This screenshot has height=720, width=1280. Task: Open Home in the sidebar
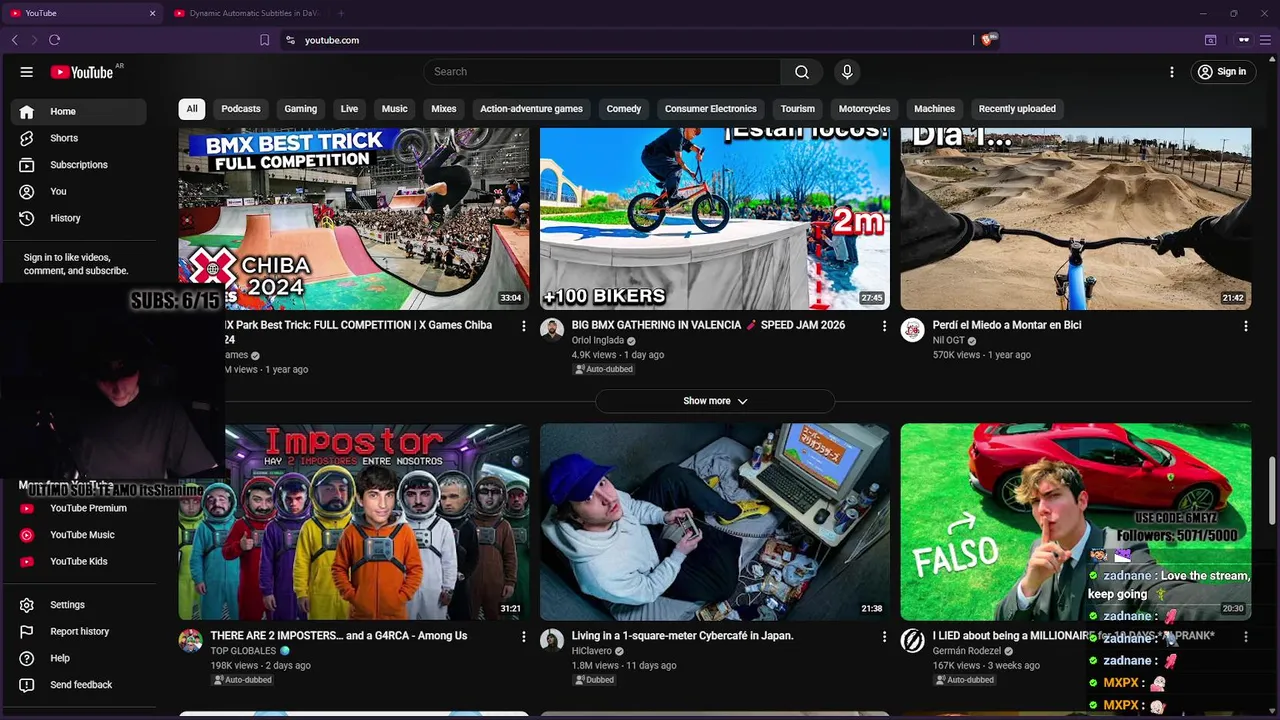[79, 112]
